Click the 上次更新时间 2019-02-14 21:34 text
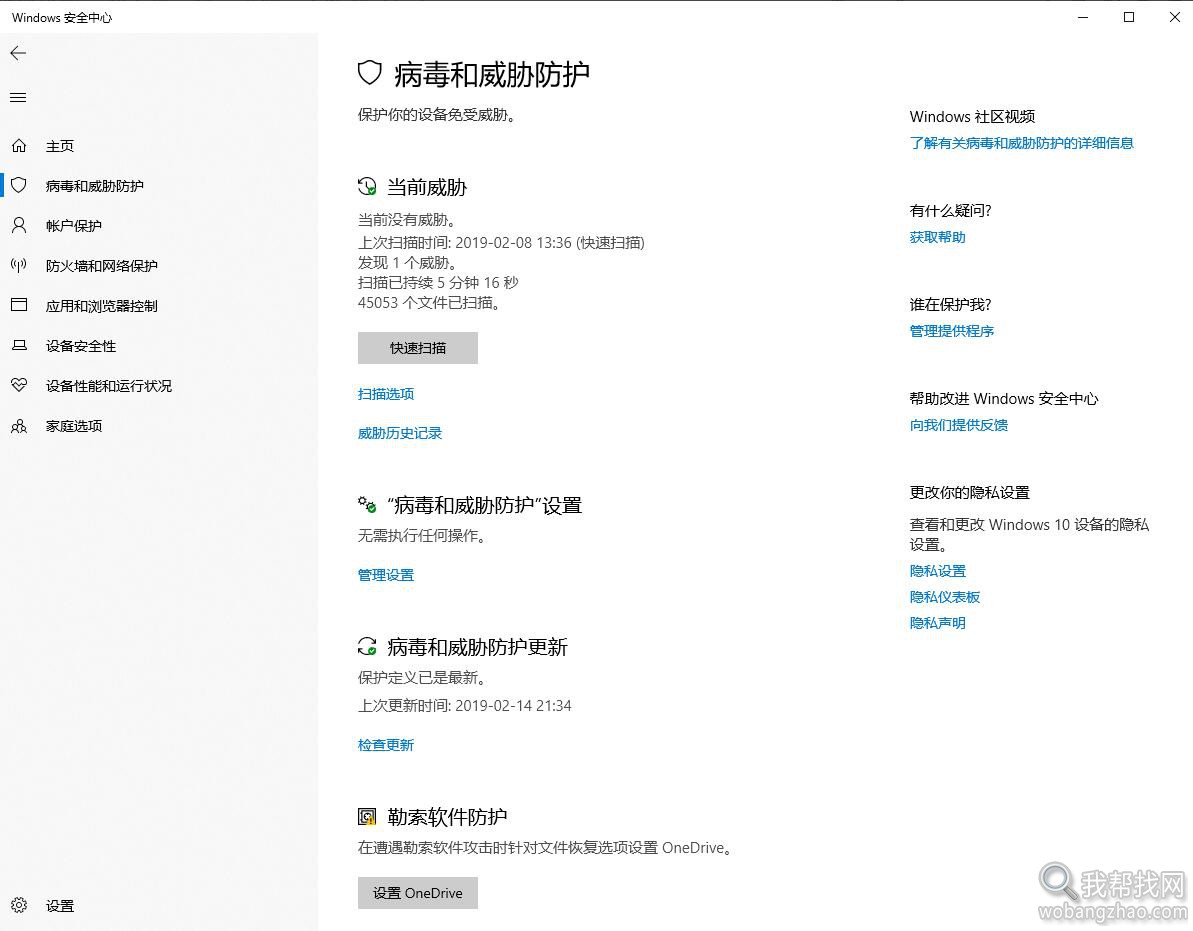 (464, 706)
